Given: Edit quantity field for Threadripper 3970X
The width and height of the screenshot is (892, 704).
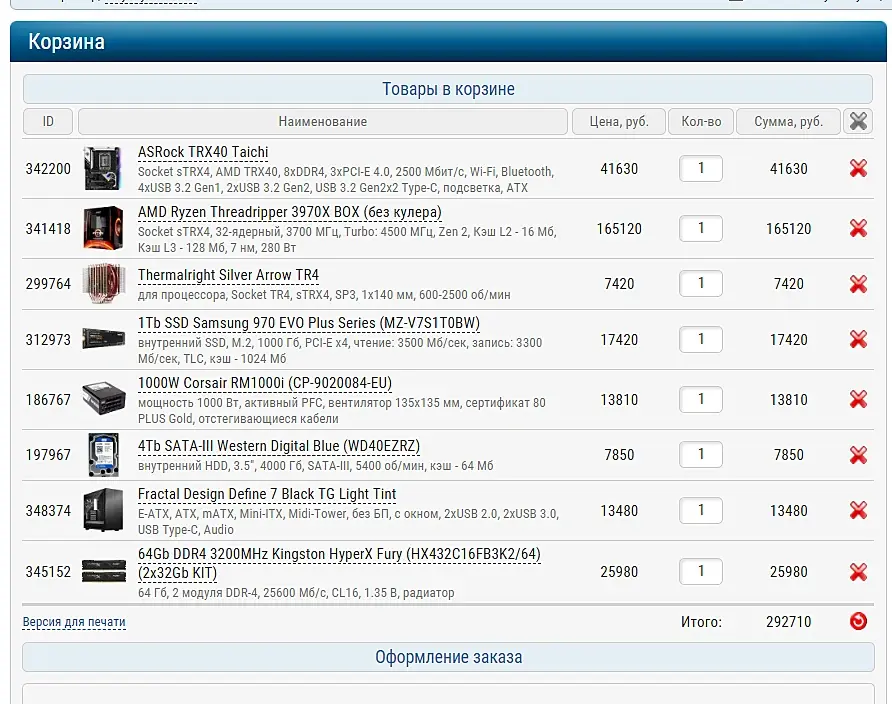Looking at the screenshot, I should (x=701, y=228).
